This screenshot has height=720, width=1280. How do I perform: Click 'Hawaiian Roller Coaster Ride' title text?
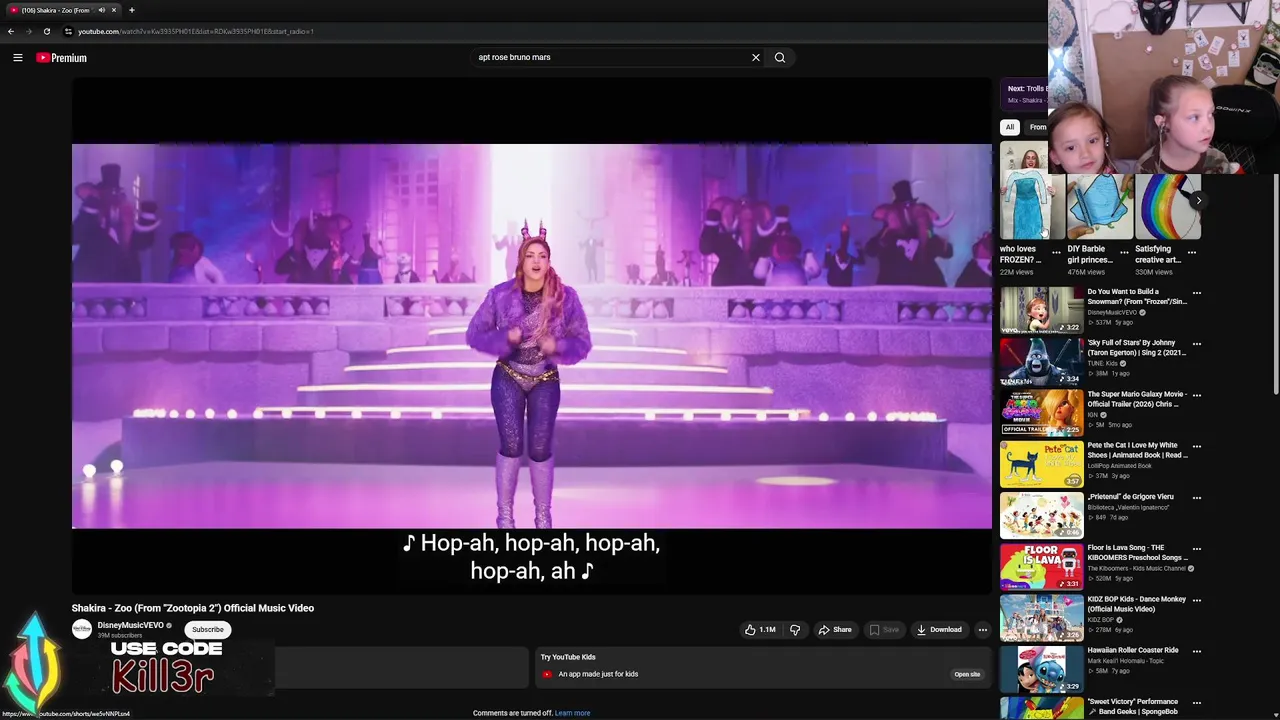(x=1133, y=650)
